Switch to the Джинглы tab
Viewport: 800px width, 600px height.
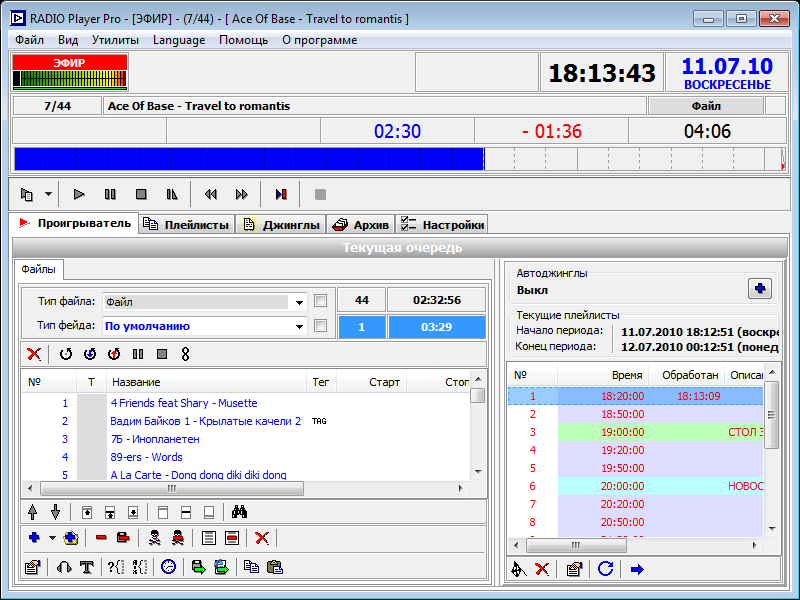click(282, 225)
